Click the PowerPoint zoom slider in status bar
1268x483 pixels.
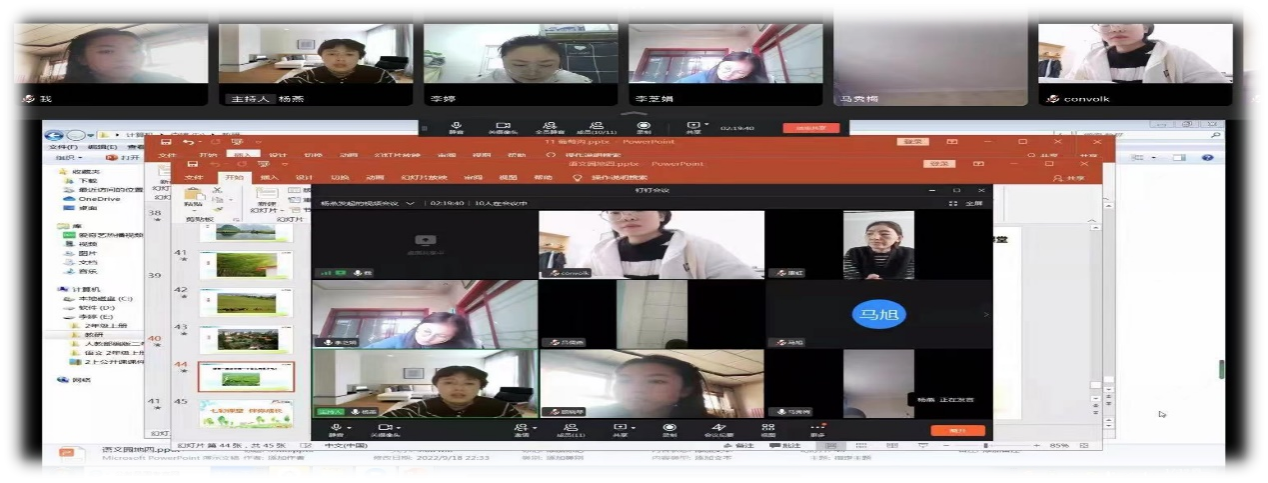pos(985,445)
